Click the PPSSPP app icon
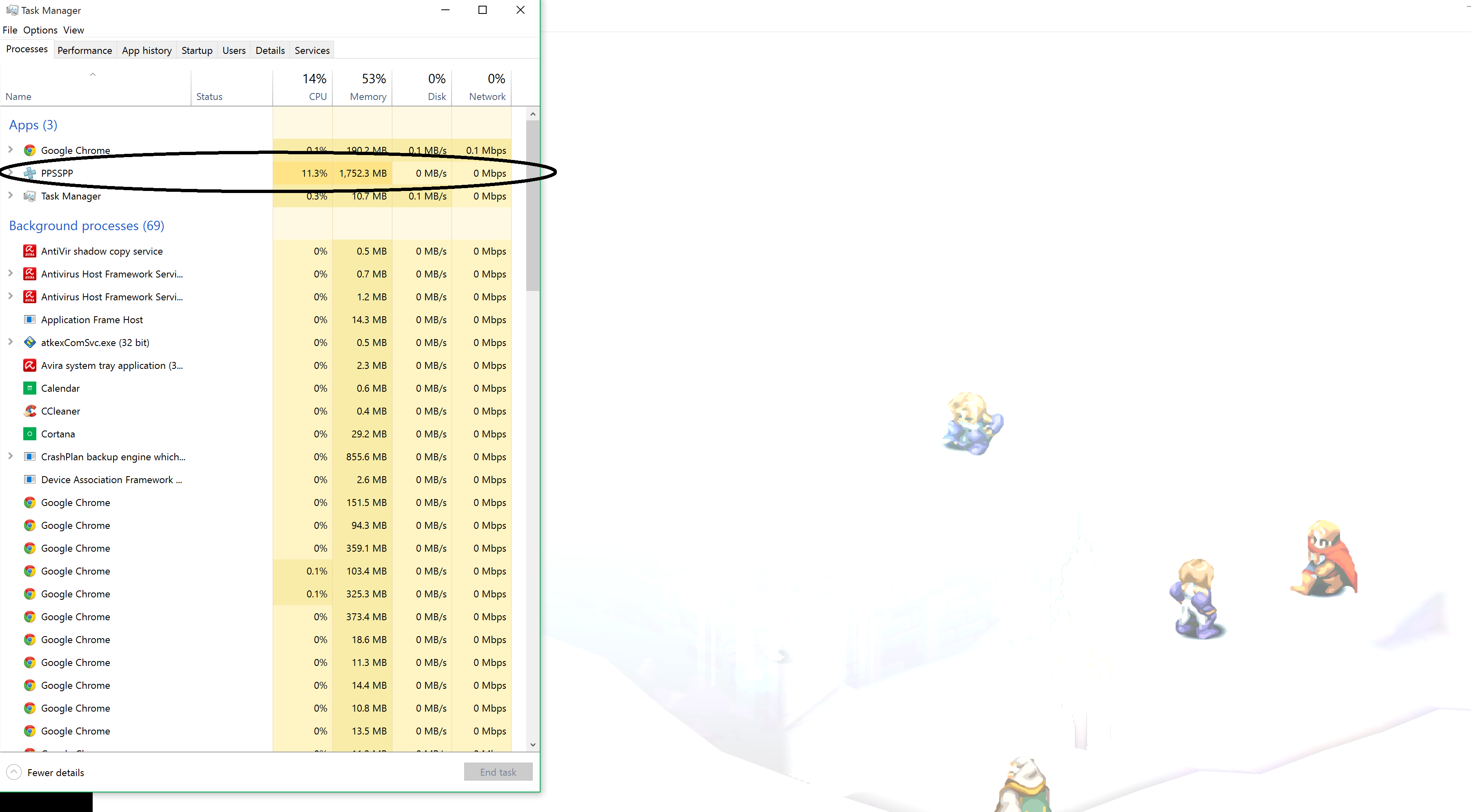The height and width of the screenshot is (812, 1471). click(30, 173)
